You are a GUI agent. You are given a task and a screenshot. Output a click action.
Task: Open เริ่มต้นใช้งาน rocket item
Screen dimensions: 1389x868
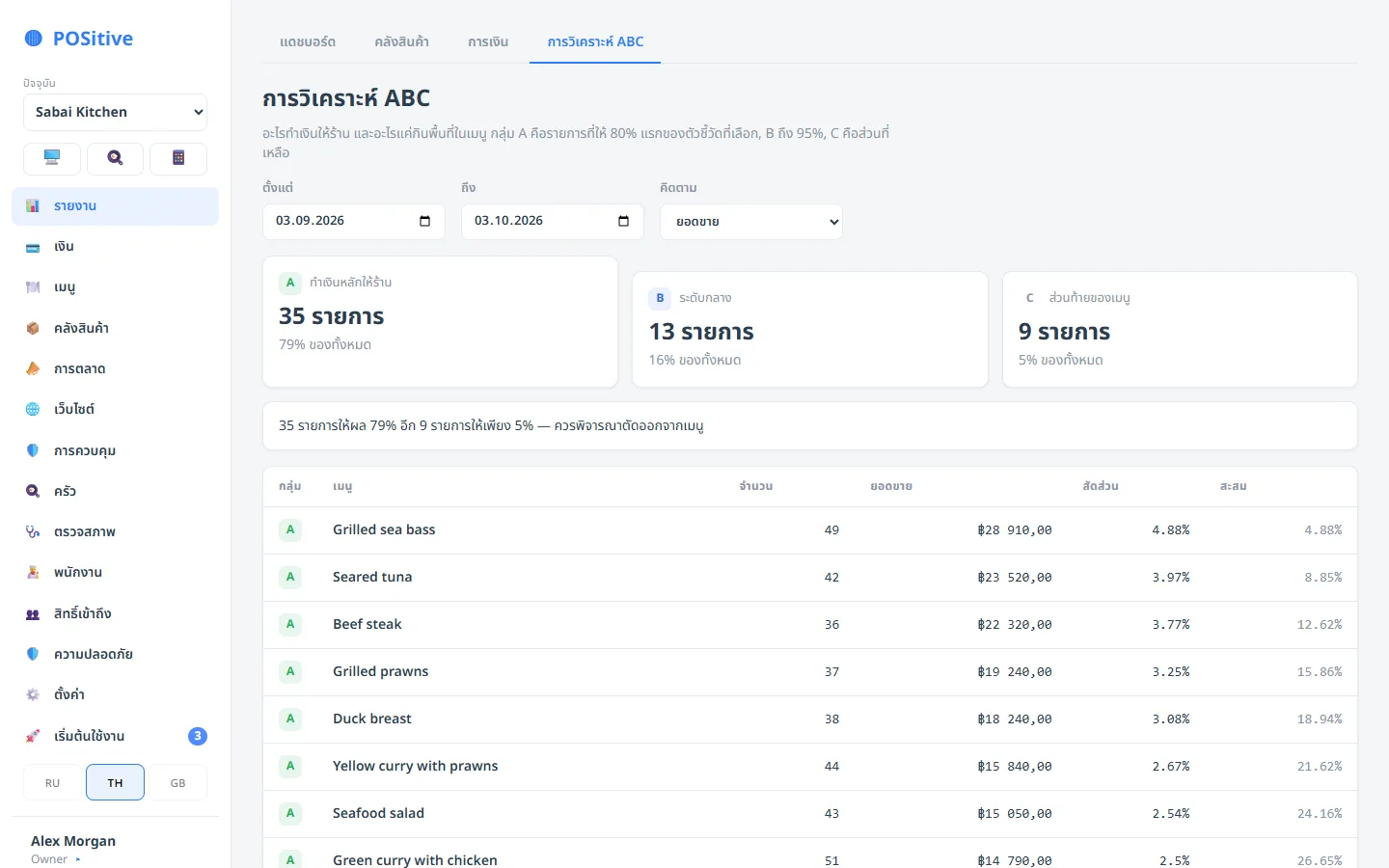[x=115, y=736]
